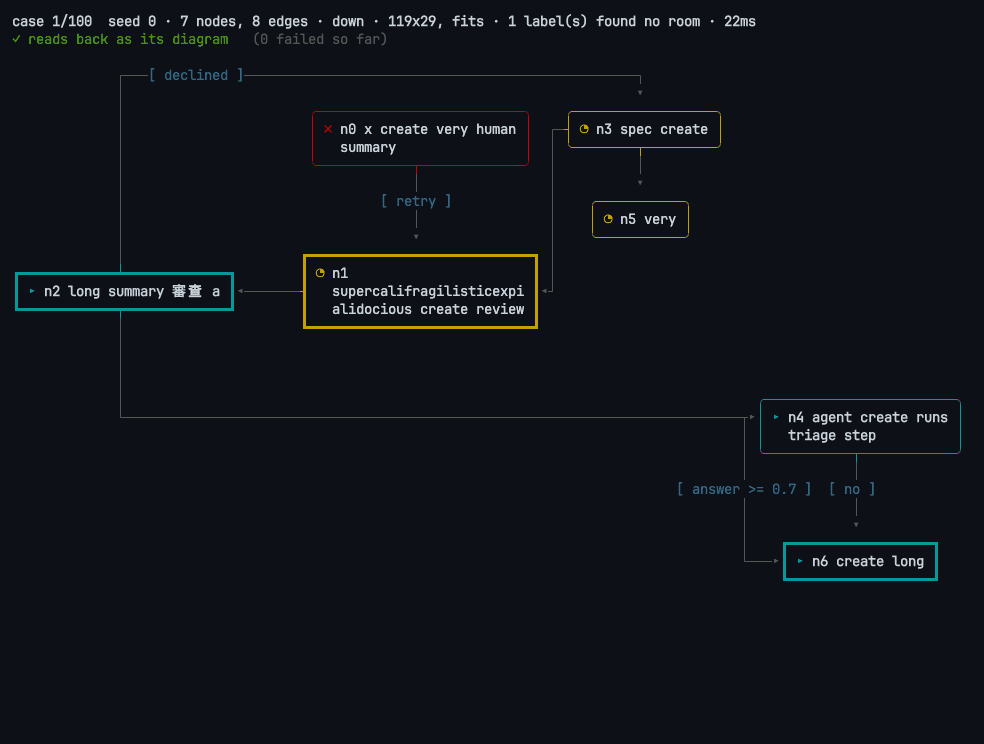The image size is (984, 744).
Task: Click '119x29, fits' in header
Action: tap(436, 21)
